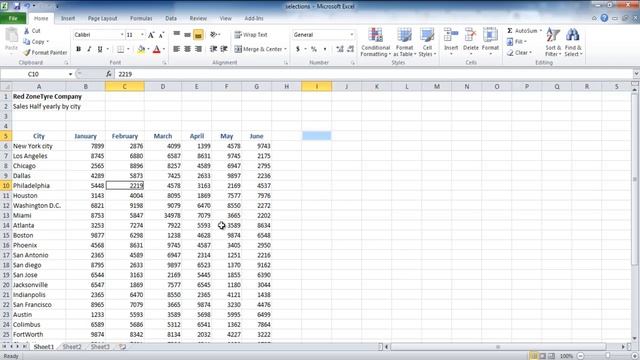Open the File tab
Viewport: 640px width, 360px height.
pos(13,18)
